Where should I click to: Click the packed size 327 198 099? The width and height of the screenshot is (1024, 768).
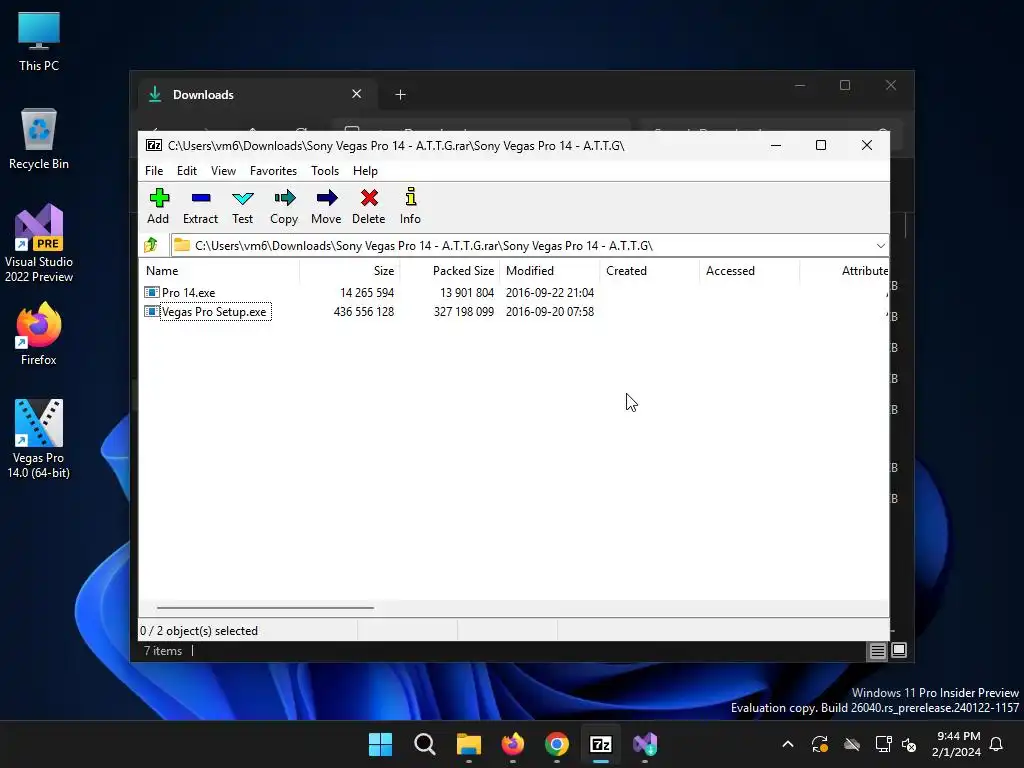click(x=464, y=312)
